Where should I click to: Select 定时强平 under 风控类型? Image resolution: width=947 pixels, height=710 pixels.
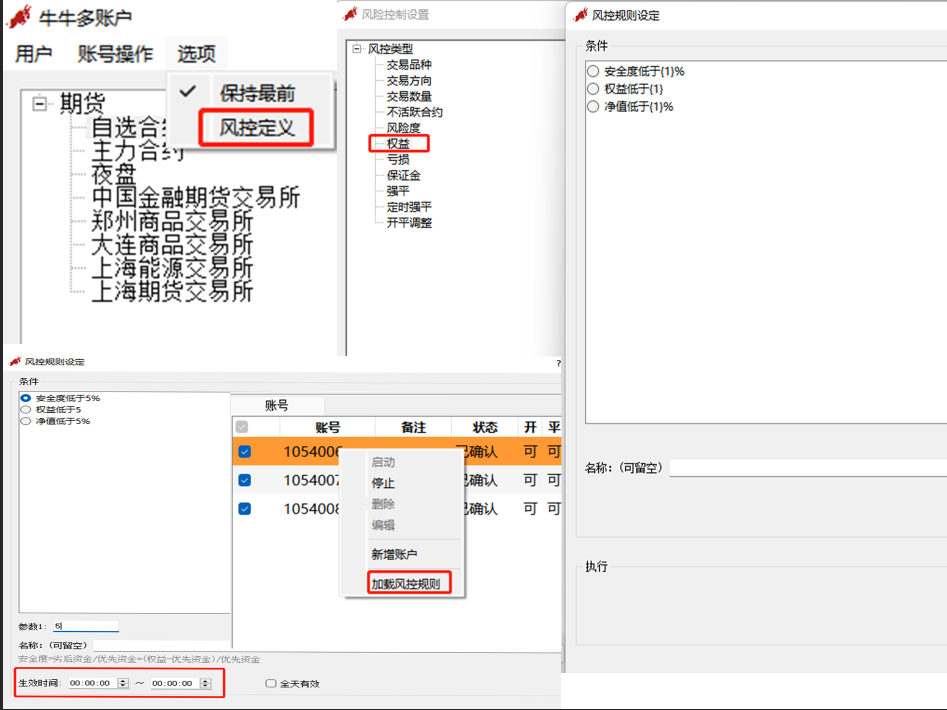[x=409, y=206]
